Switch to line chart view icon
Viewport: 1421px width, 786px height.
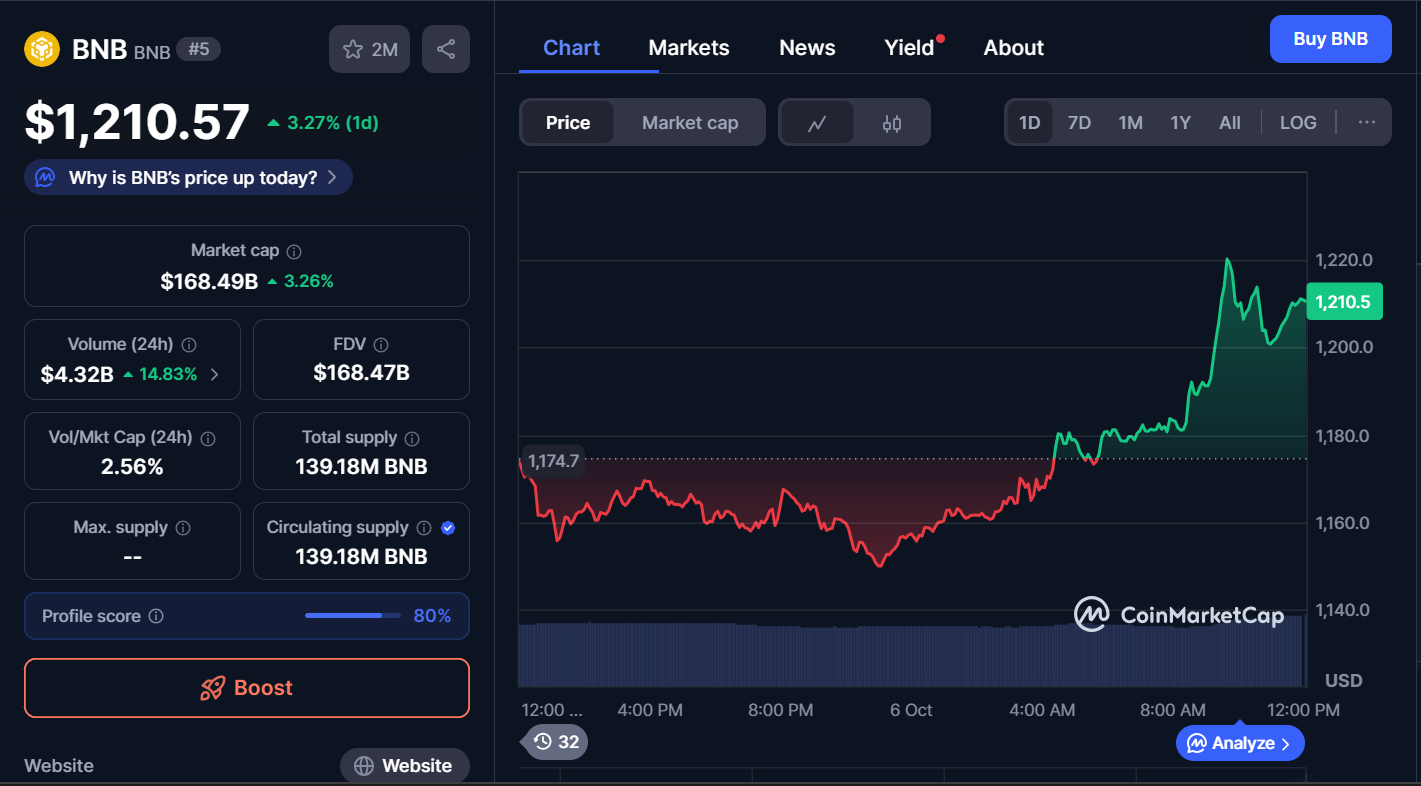(x=817, y=123)
